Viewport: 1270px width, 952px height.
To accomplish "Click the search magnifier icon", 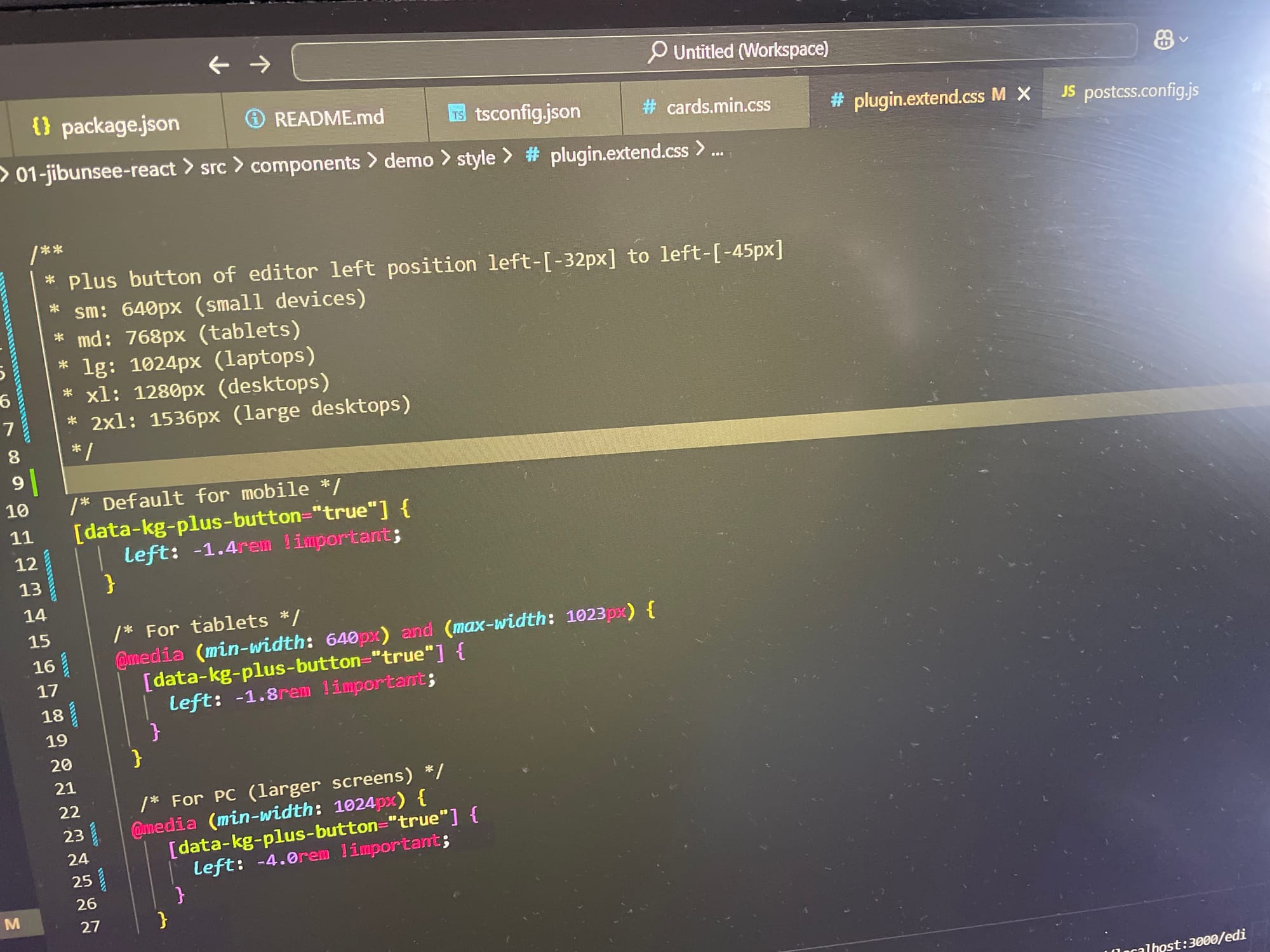I will click(x=657, y=51).
